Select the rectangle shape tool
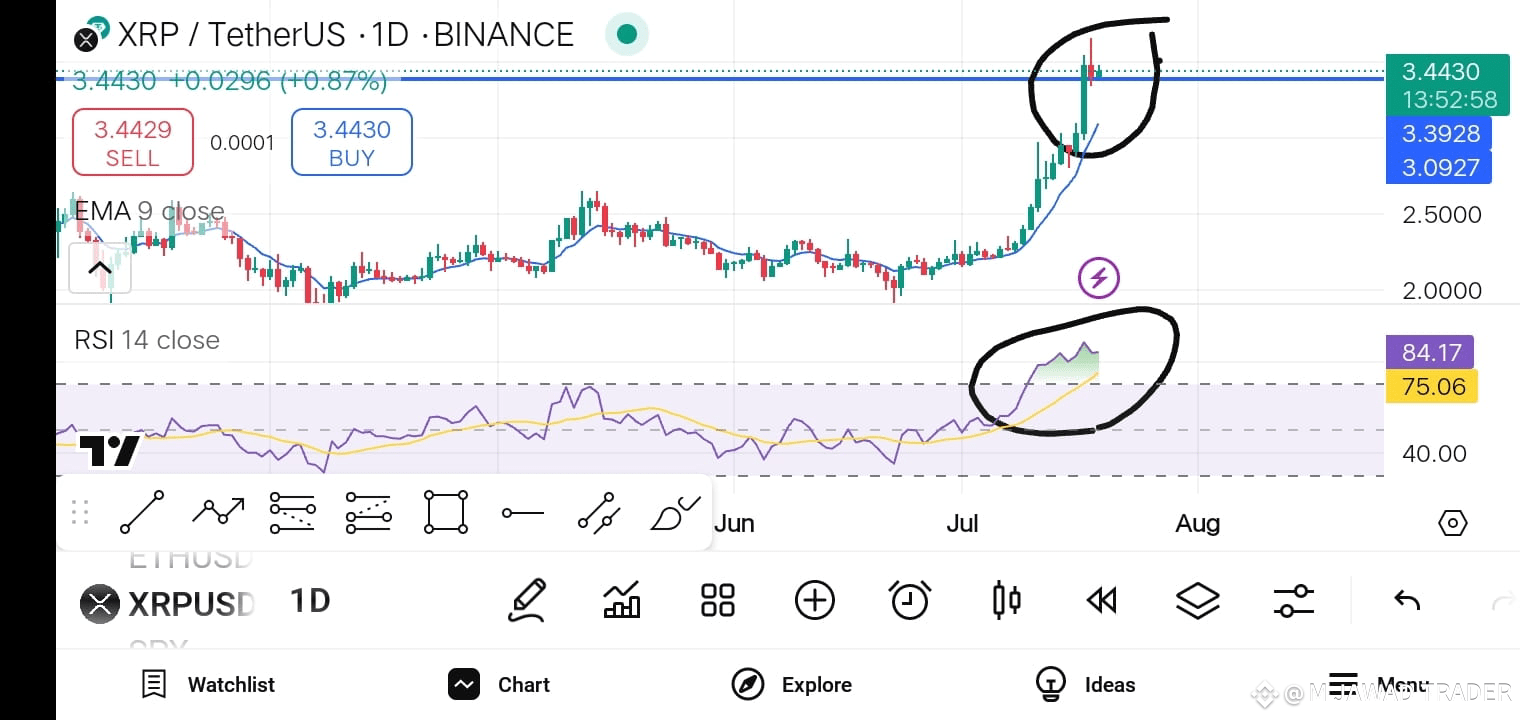The image size is (1520, 720). click(446, 513)
